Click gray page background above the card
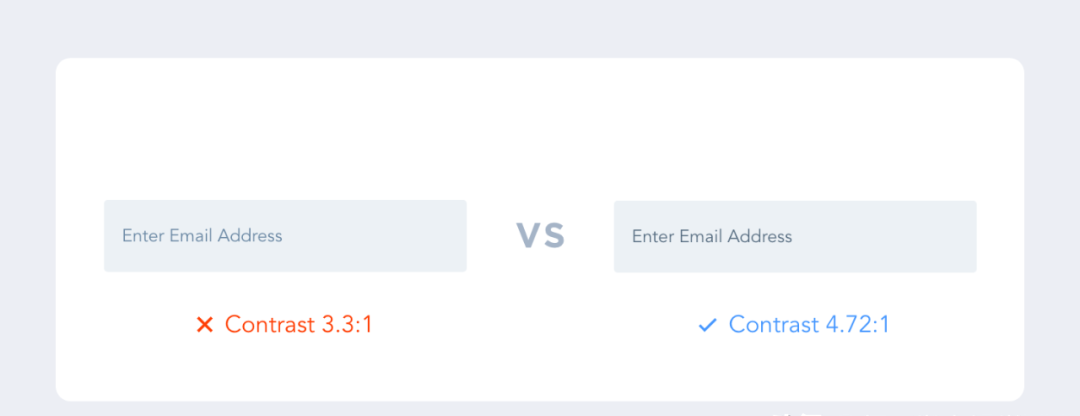The width and height of the screenshot is (1080, 416). 540,28
